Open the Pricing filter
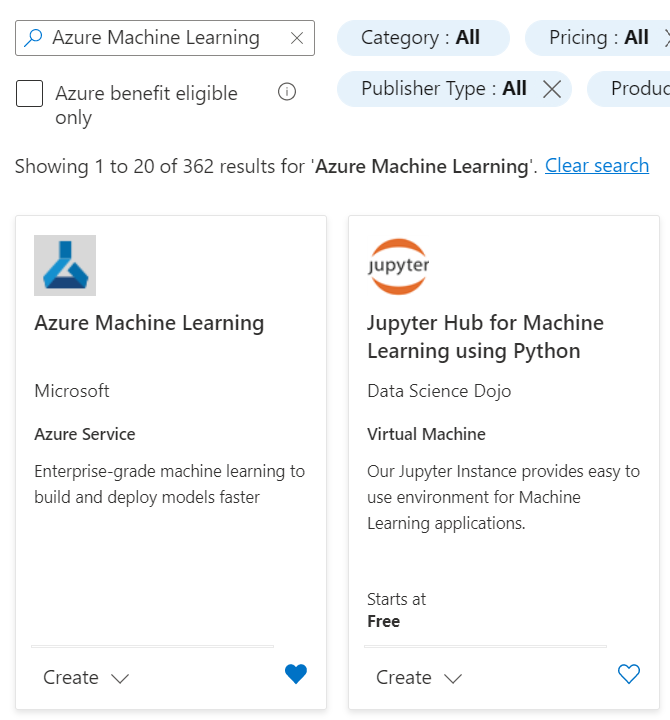The height and width of the screenshot is (720, 670). coord(598,38)
